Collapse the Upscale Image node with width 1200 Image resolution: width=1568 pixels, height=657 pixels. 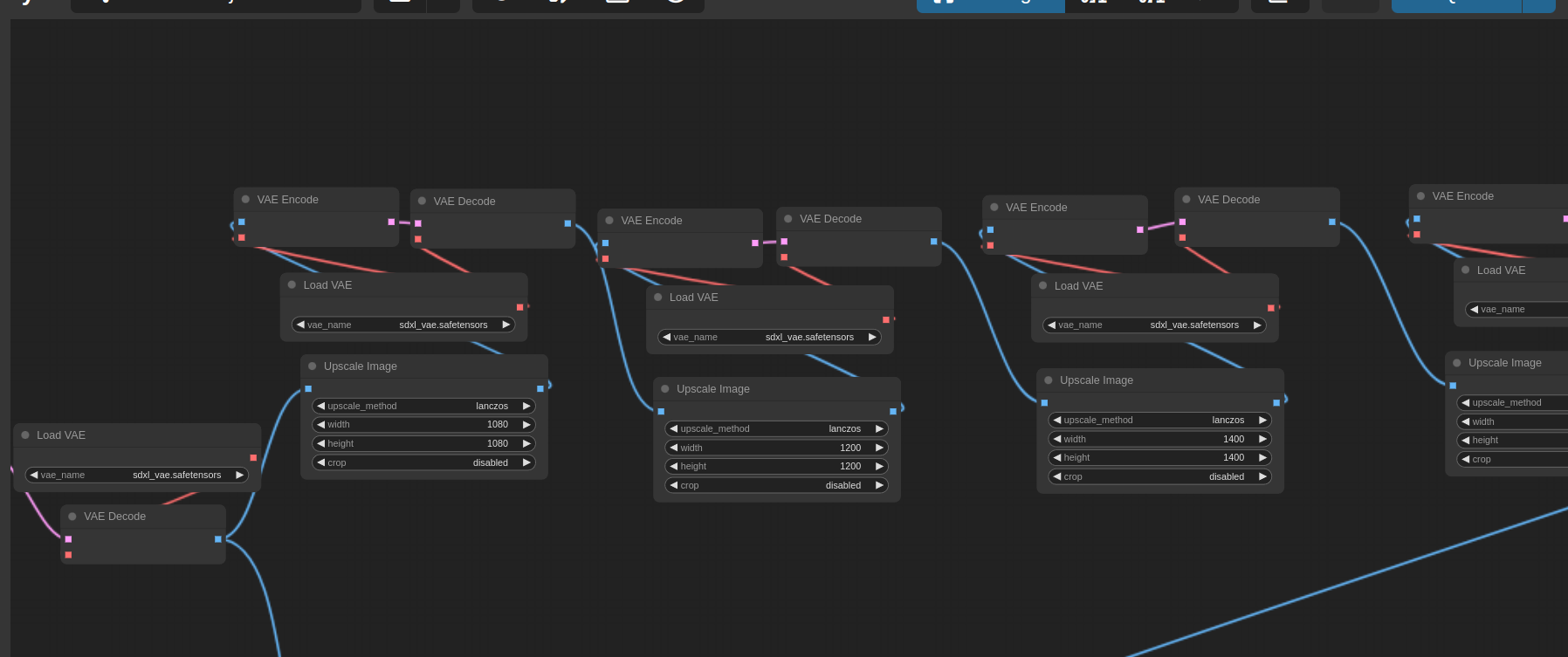(x=665, y=389)
